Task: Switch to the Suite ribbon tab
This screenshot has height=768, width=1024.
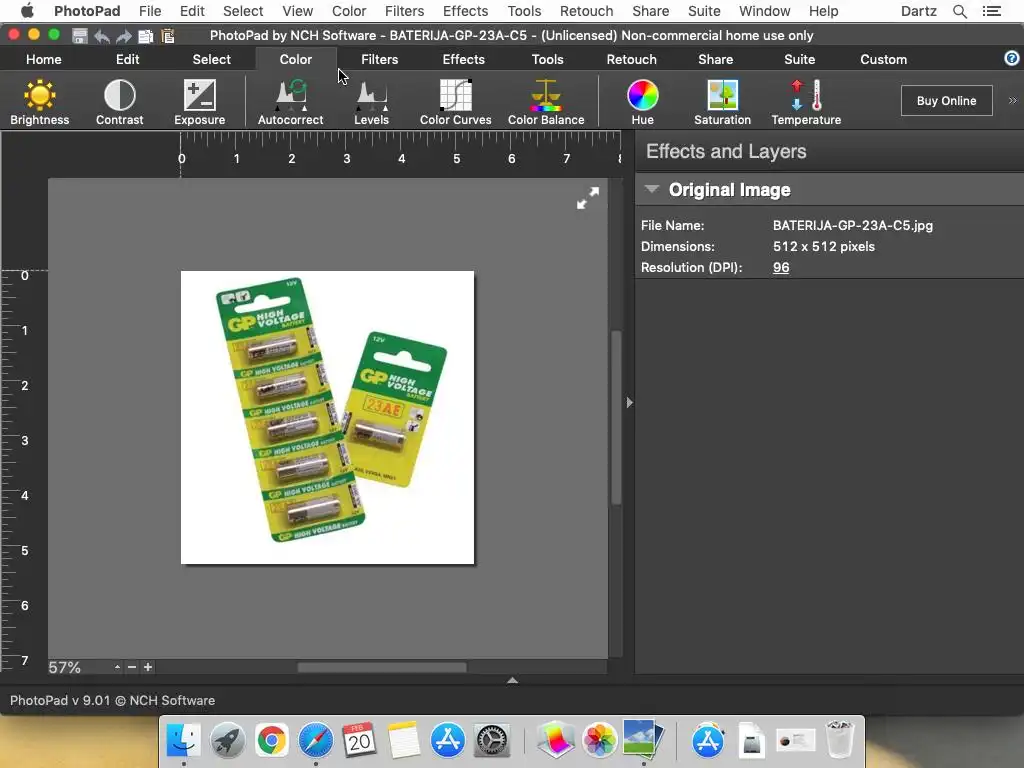Action: (799, 59)
